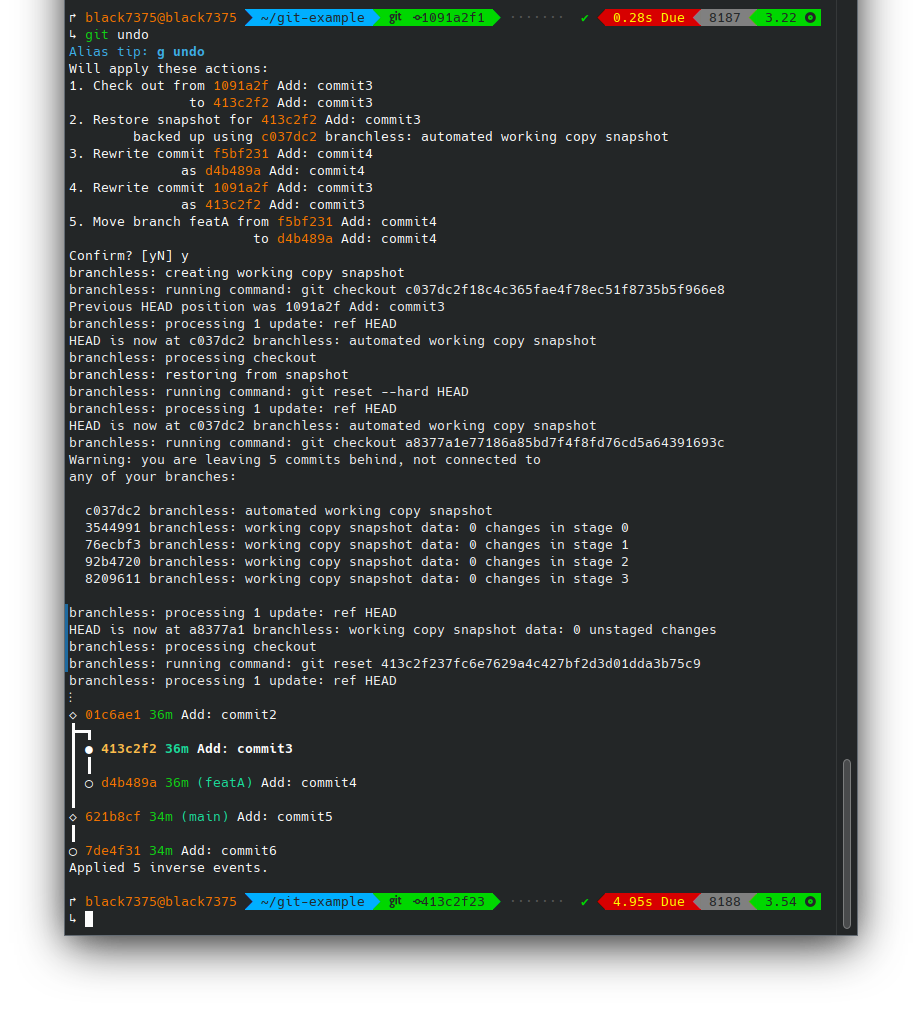The image size is (922, 1012).
Task: Click the gray '8187' history segment
Action: (x=725, y=17)
